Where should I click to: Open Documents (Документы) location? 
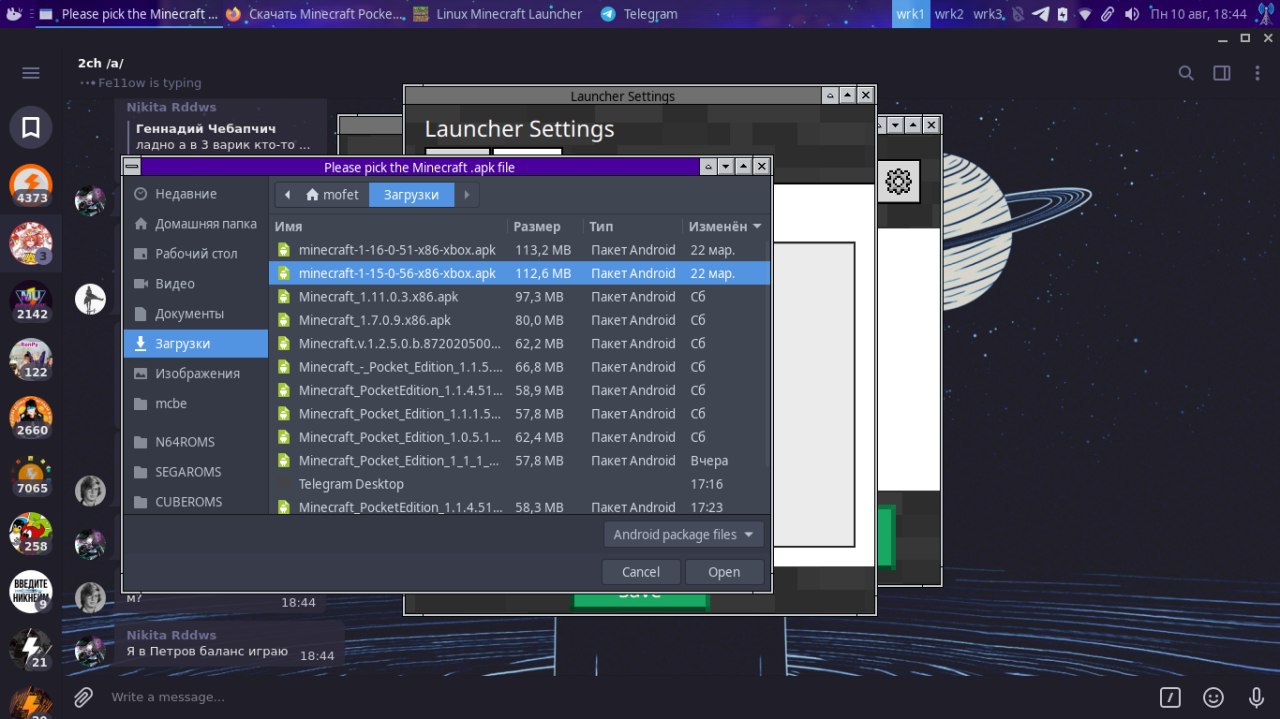(195, 314)
